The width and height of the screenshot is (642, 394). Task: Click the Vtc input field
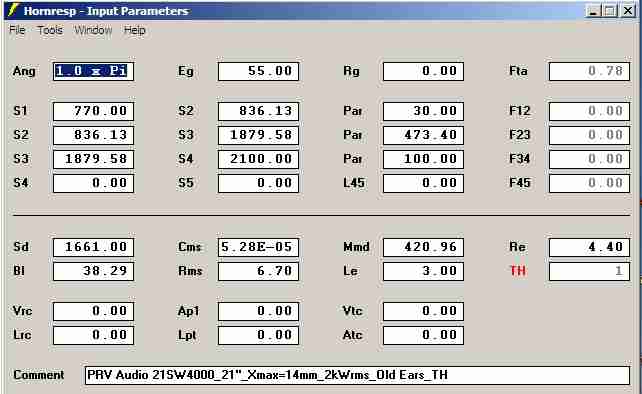tap(423, 311)
